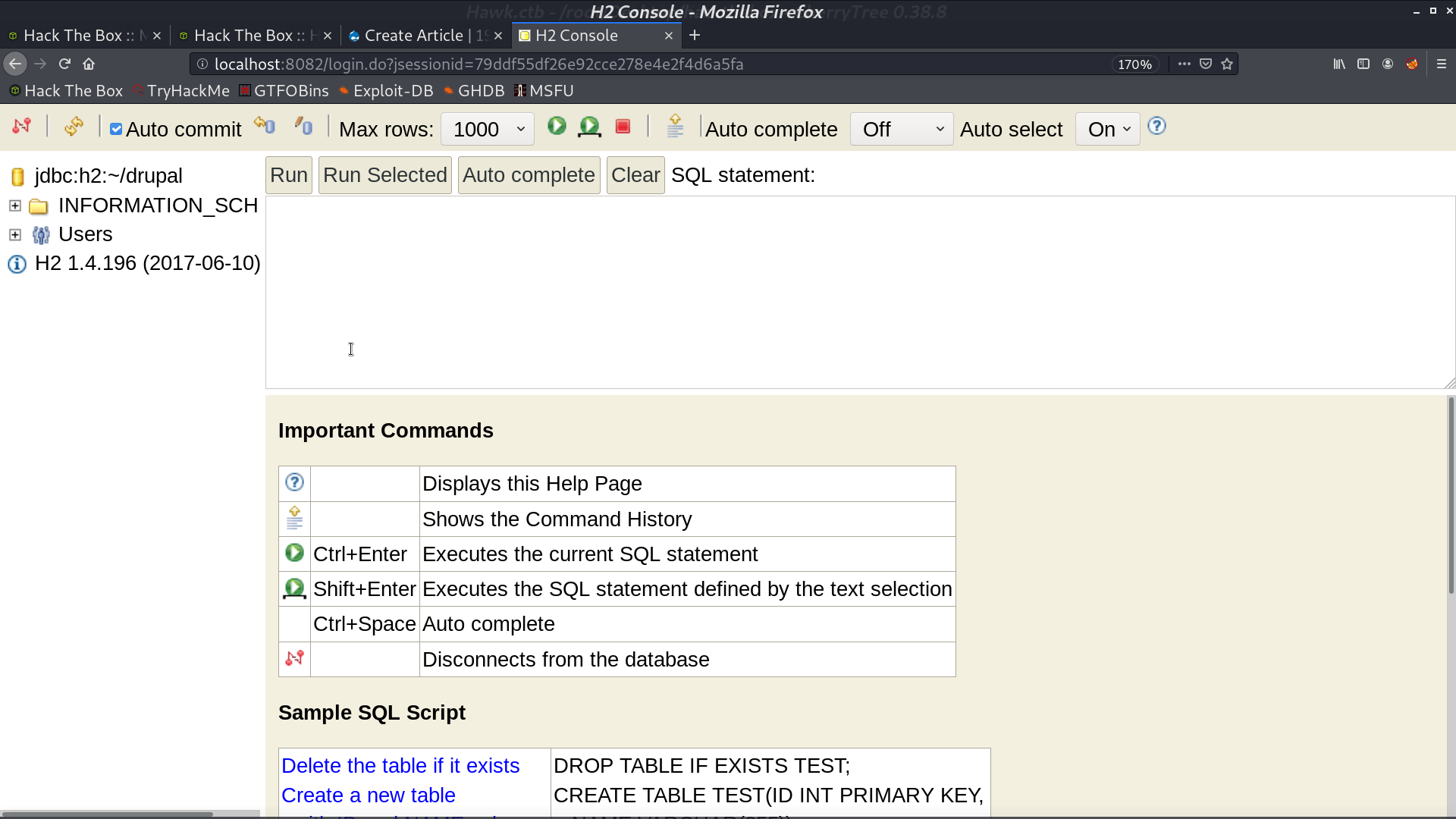Click 'Delete the table if it exists' link
The height and width of the screenshot is (819, 1456).
(x=400, y=766)
